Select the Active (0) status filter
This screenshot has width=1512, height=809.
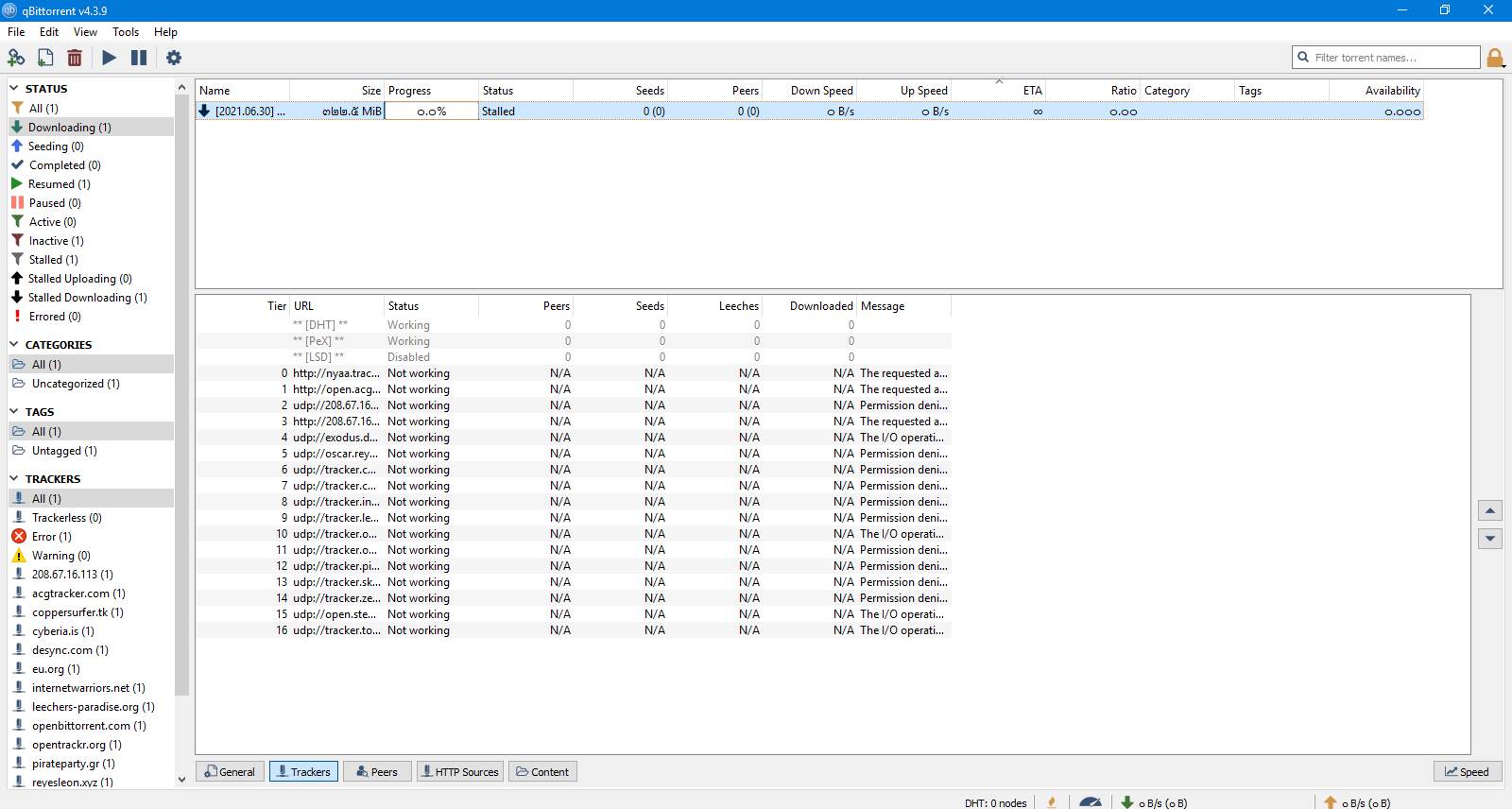[x=91, y=222]
